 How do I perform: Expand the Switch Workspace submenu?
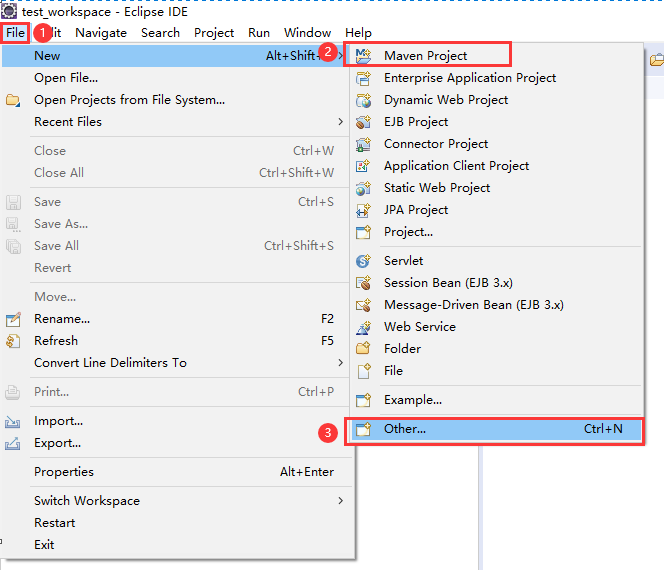point(340,501)
